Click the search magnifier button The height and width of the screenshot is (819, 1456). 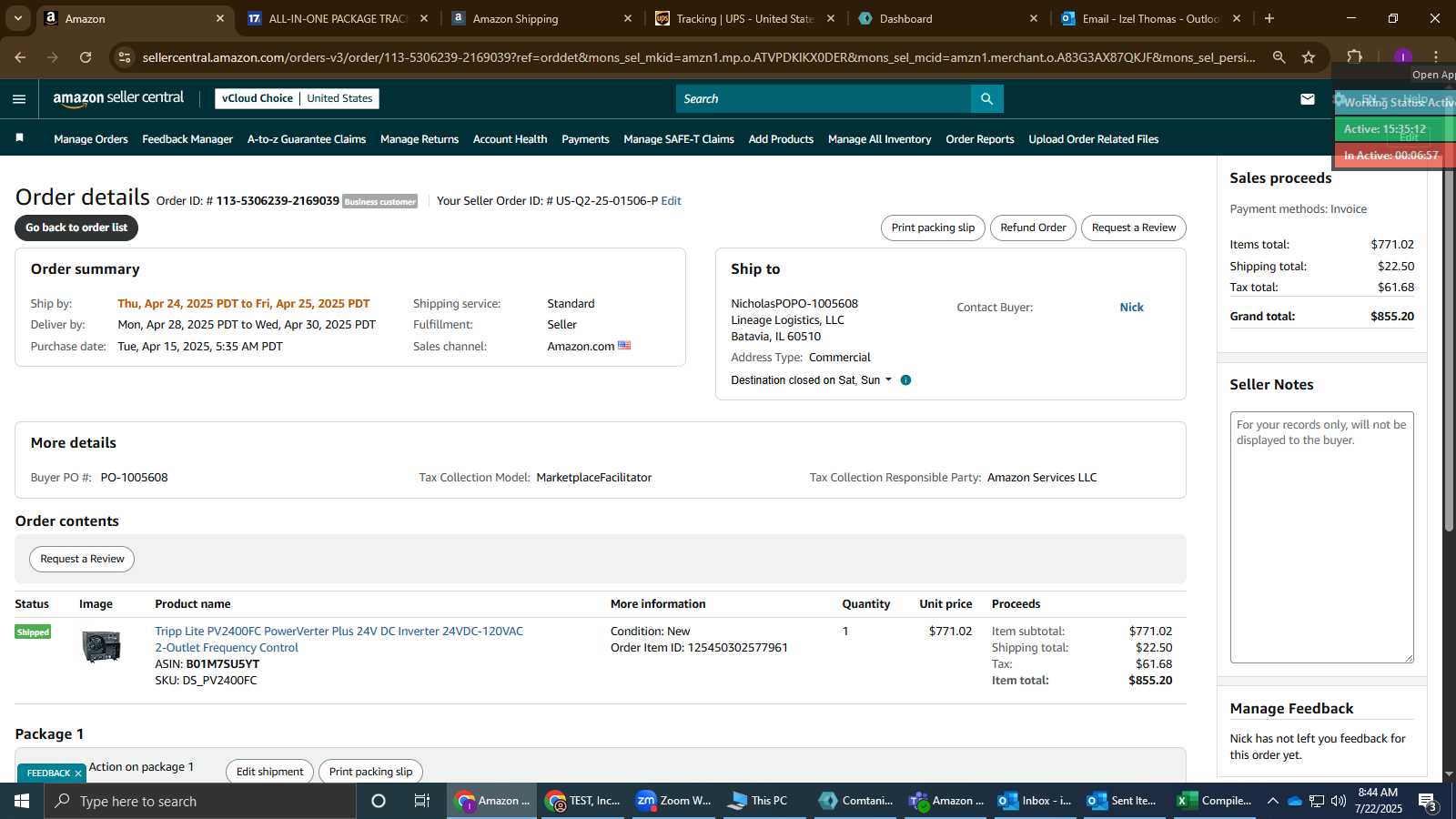point(987,99)
